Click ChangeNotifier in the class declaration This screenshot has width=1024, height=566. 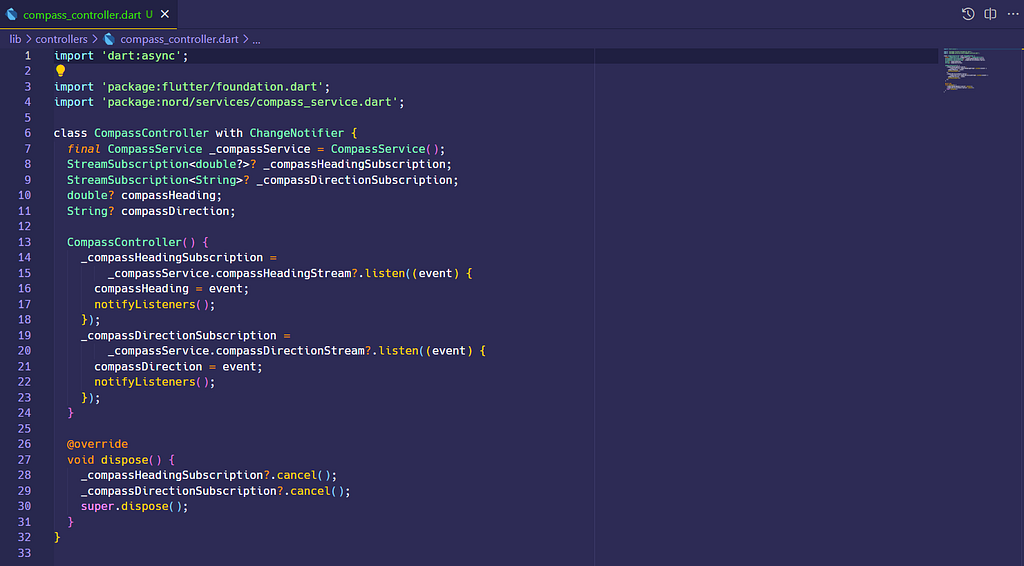point(296,133)
